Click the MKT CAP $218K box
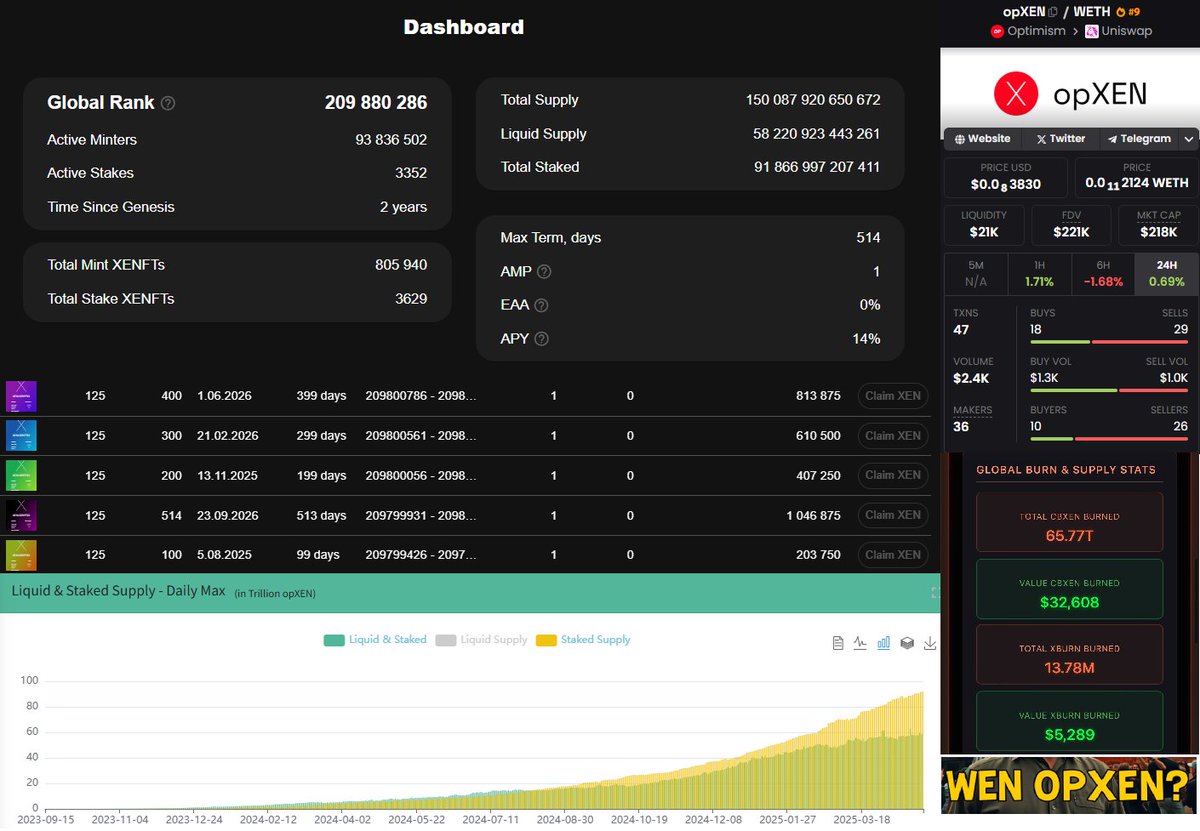This screenshot has width=1200, height=831. click(1158, 225)
